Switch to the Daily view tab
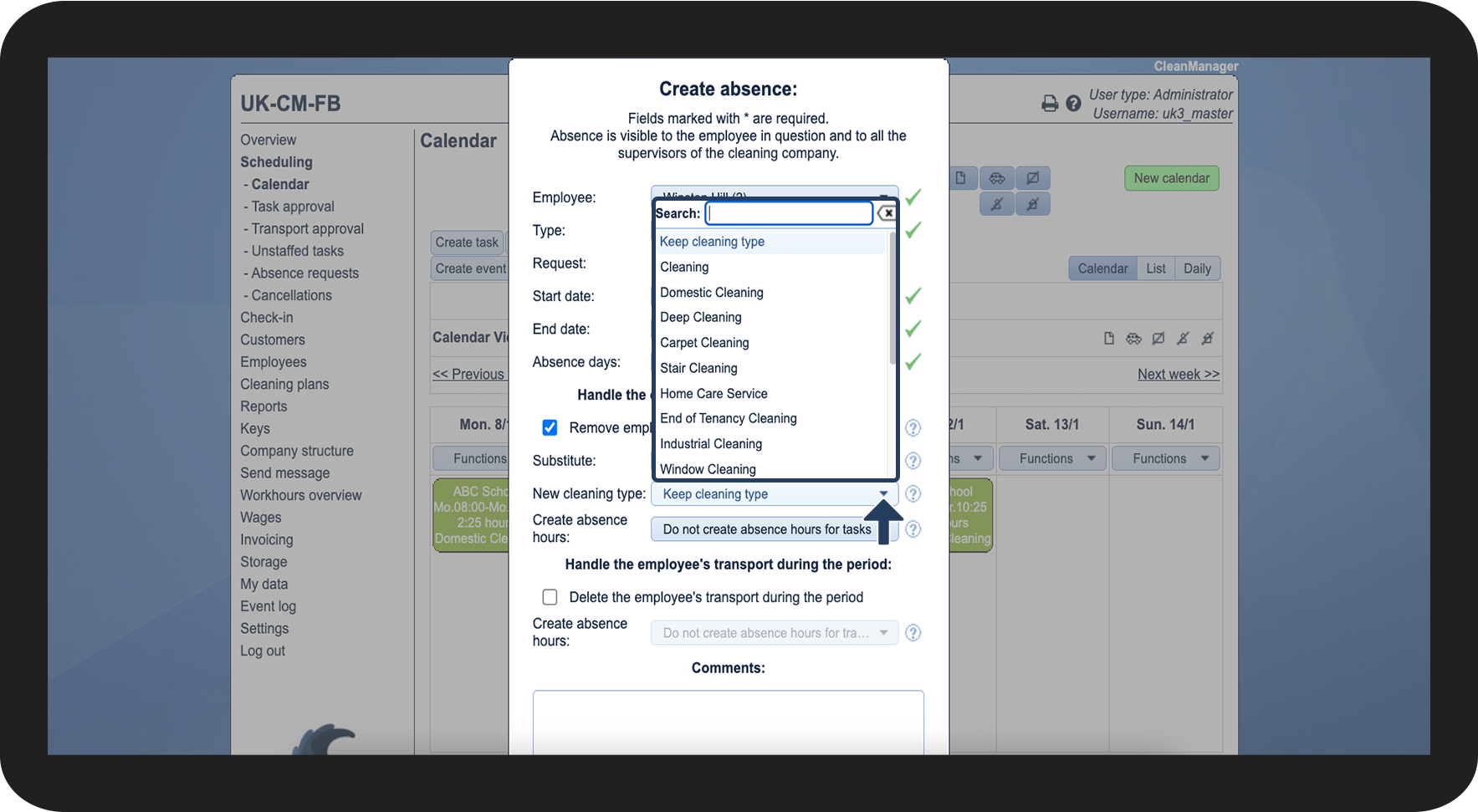Viewport: 1478px width, 812px height. pos(1198,268)
